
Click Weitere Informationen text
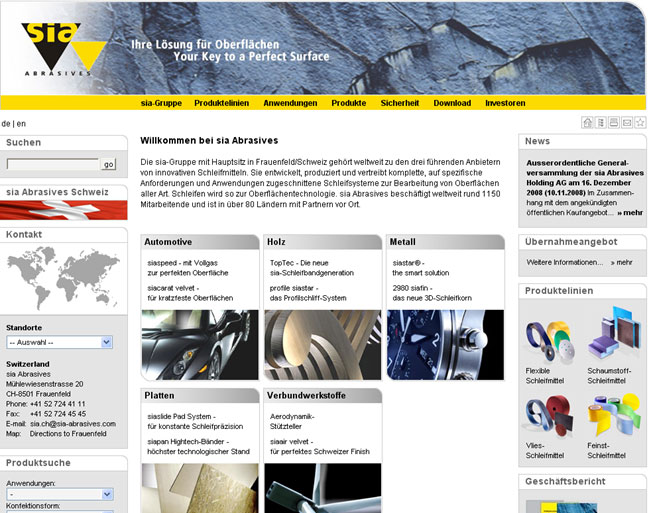565,262
